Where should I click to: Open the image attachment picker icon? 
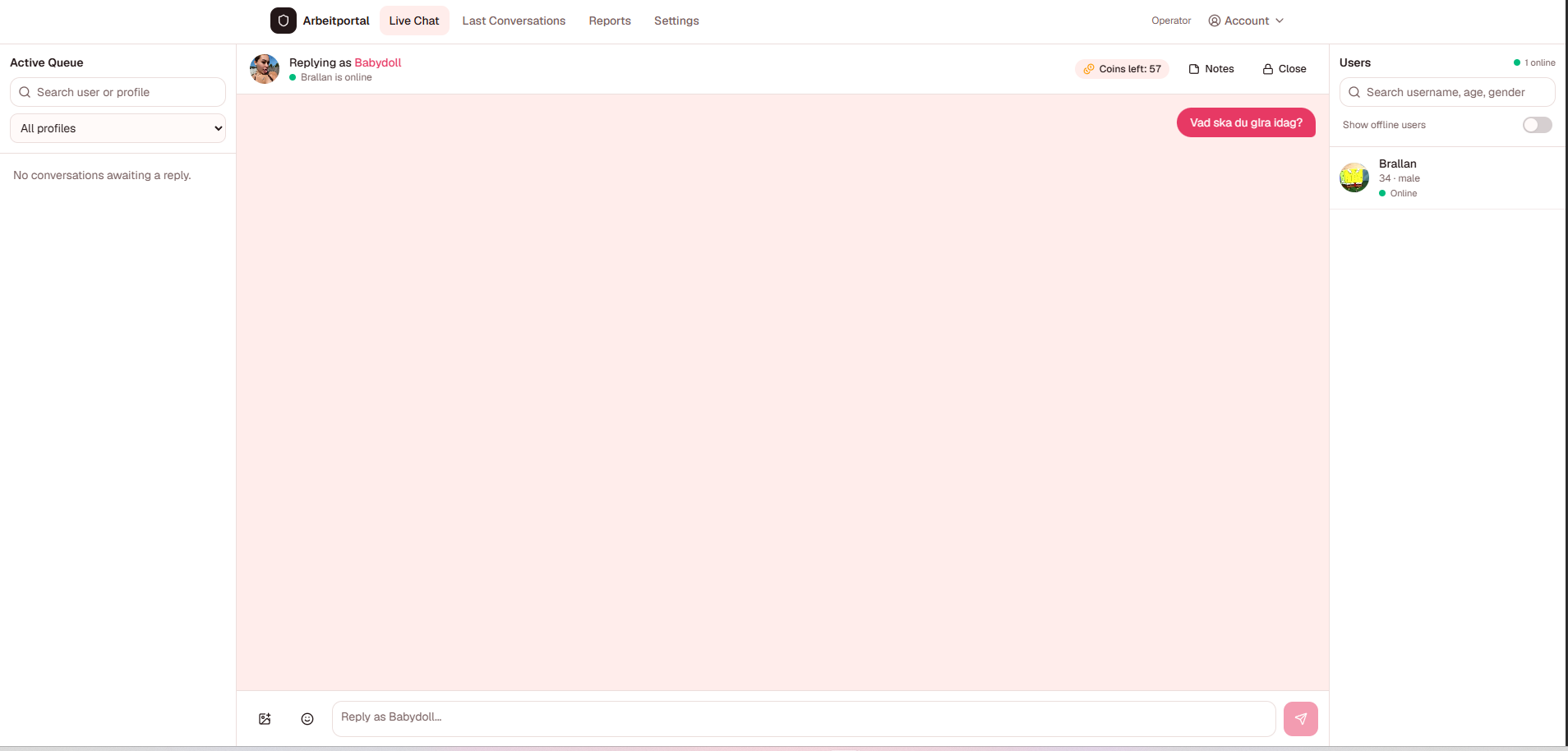pos(265,719)
